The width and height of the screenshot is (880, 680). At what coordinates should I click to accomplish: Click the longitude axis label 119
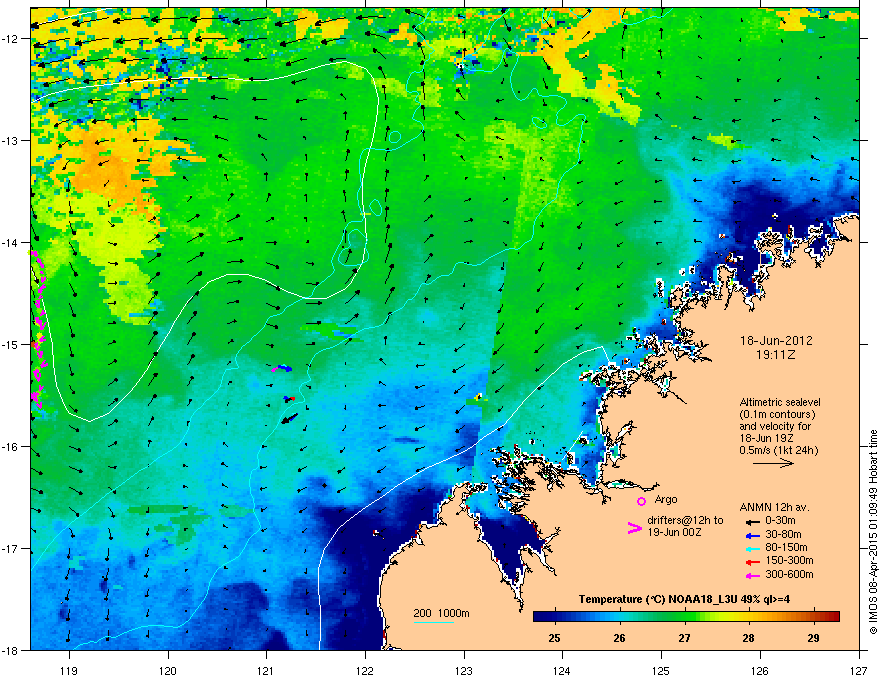[x=69, y=670]
